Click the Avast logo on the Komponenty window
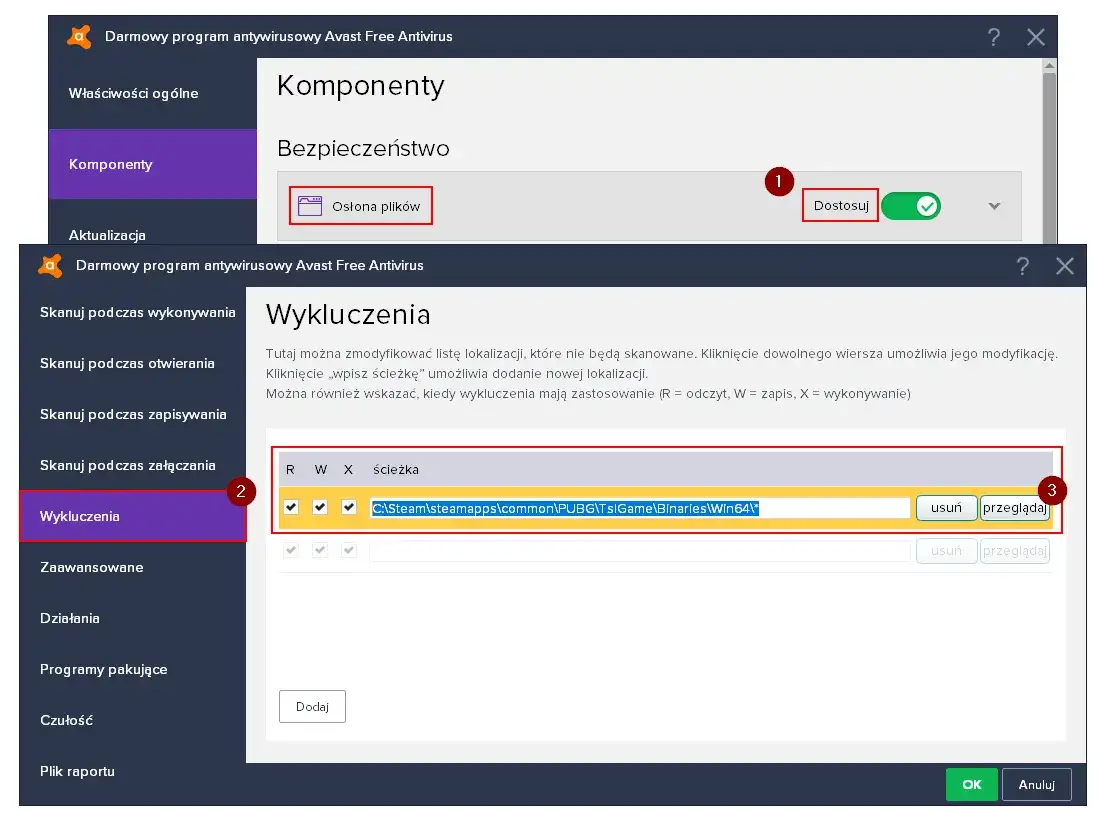This screenshot has height=819, width=1099. (x=77, y=37)
